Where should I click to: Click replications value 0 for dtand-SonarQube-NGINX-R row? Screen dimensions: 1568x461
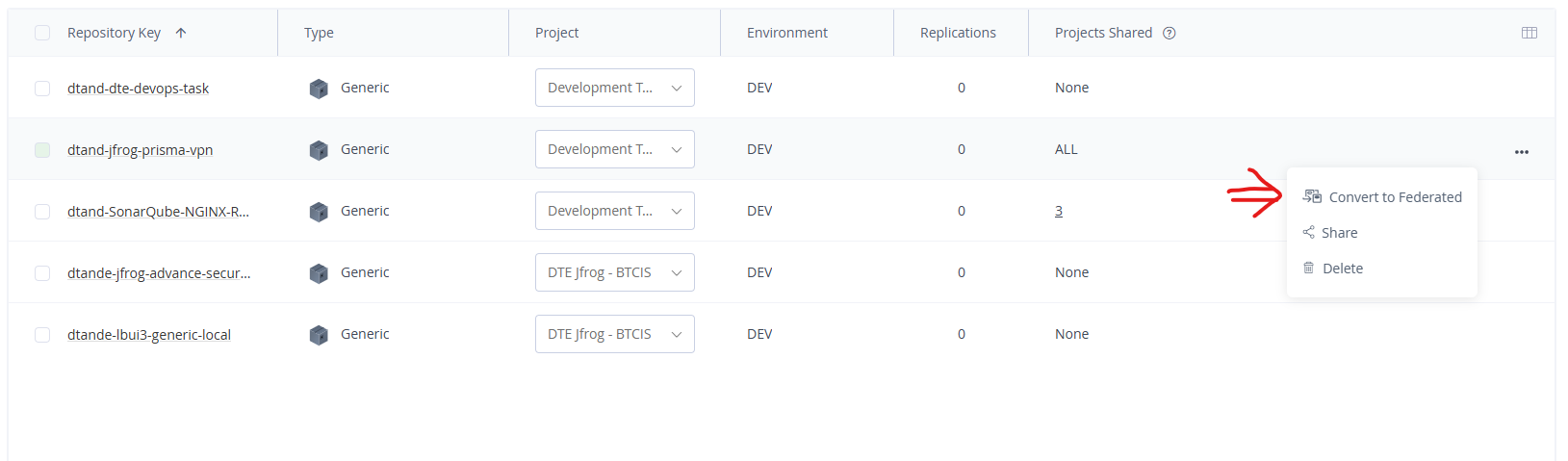pyautogui.click(x=961, y=211)
